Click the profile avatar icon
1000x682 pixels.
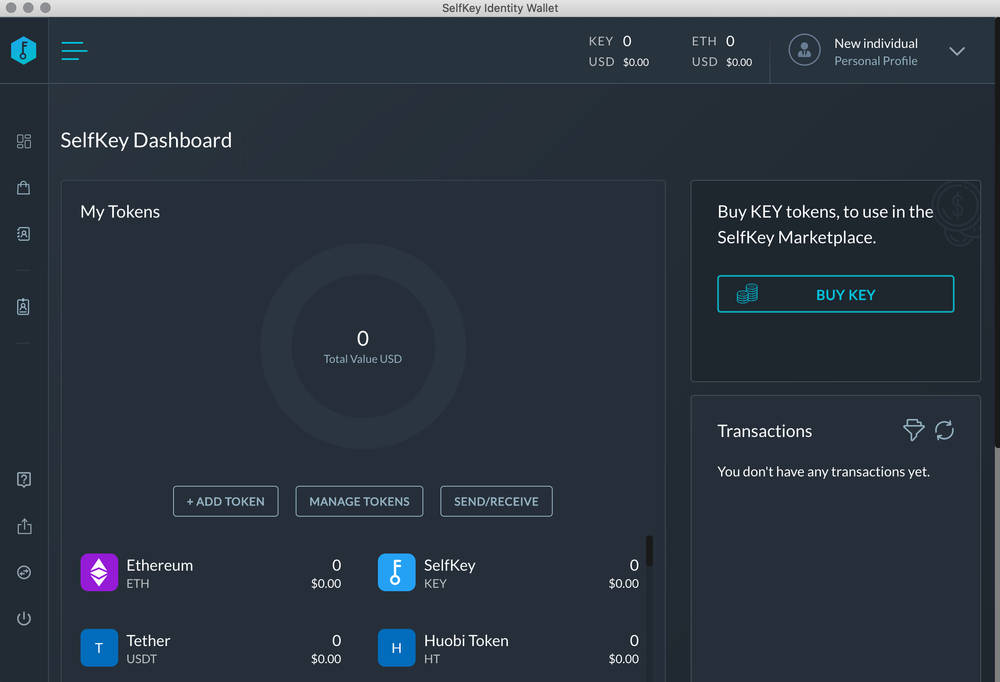click(x=804, y=50)
